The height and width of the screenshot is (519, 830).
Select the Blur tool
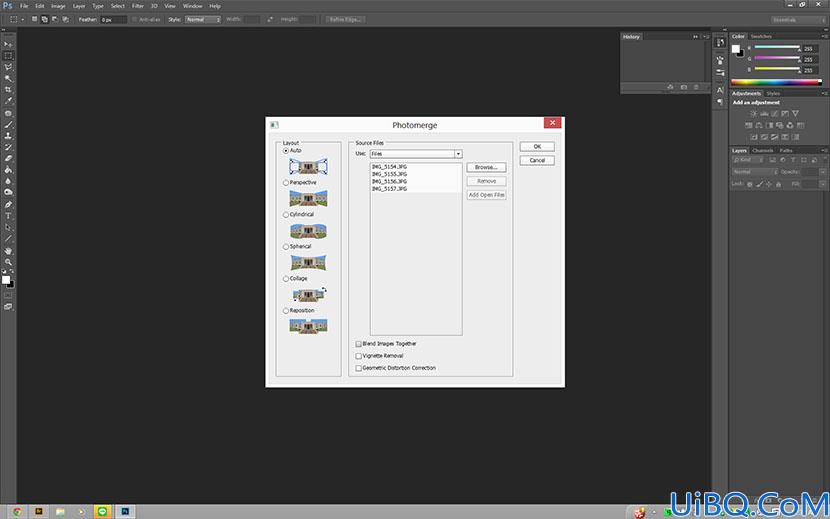[8, 181]
